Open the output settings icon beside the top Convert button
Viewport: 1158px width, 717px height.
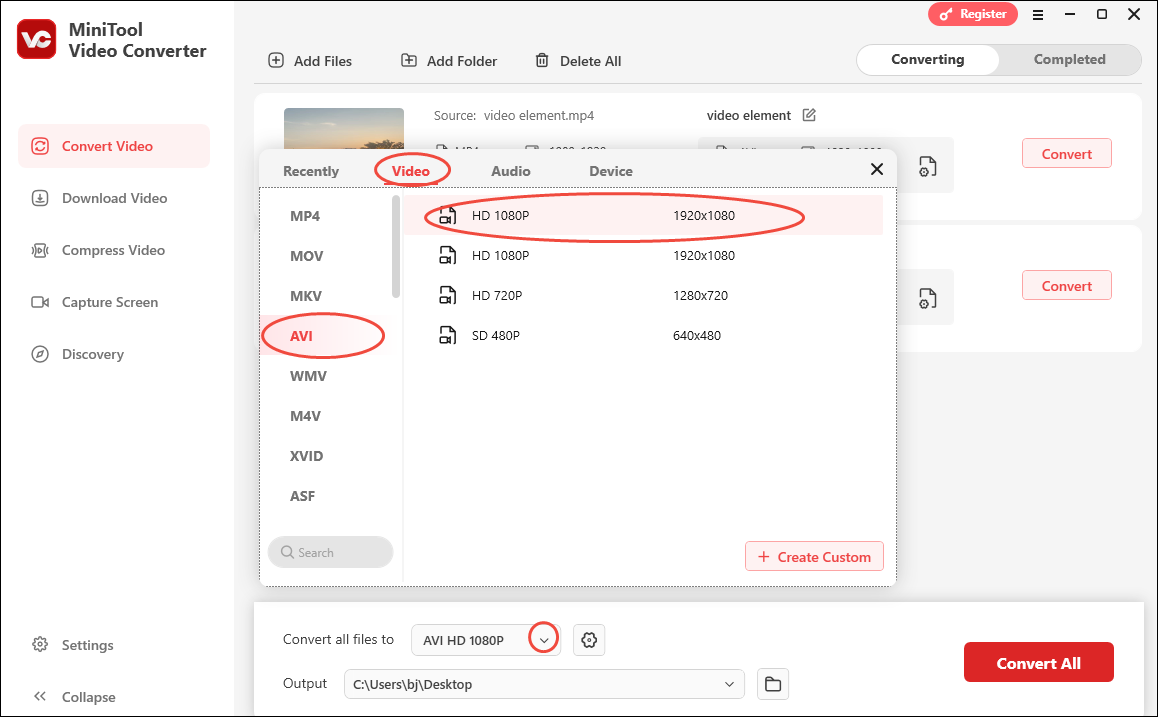(928, 167)
